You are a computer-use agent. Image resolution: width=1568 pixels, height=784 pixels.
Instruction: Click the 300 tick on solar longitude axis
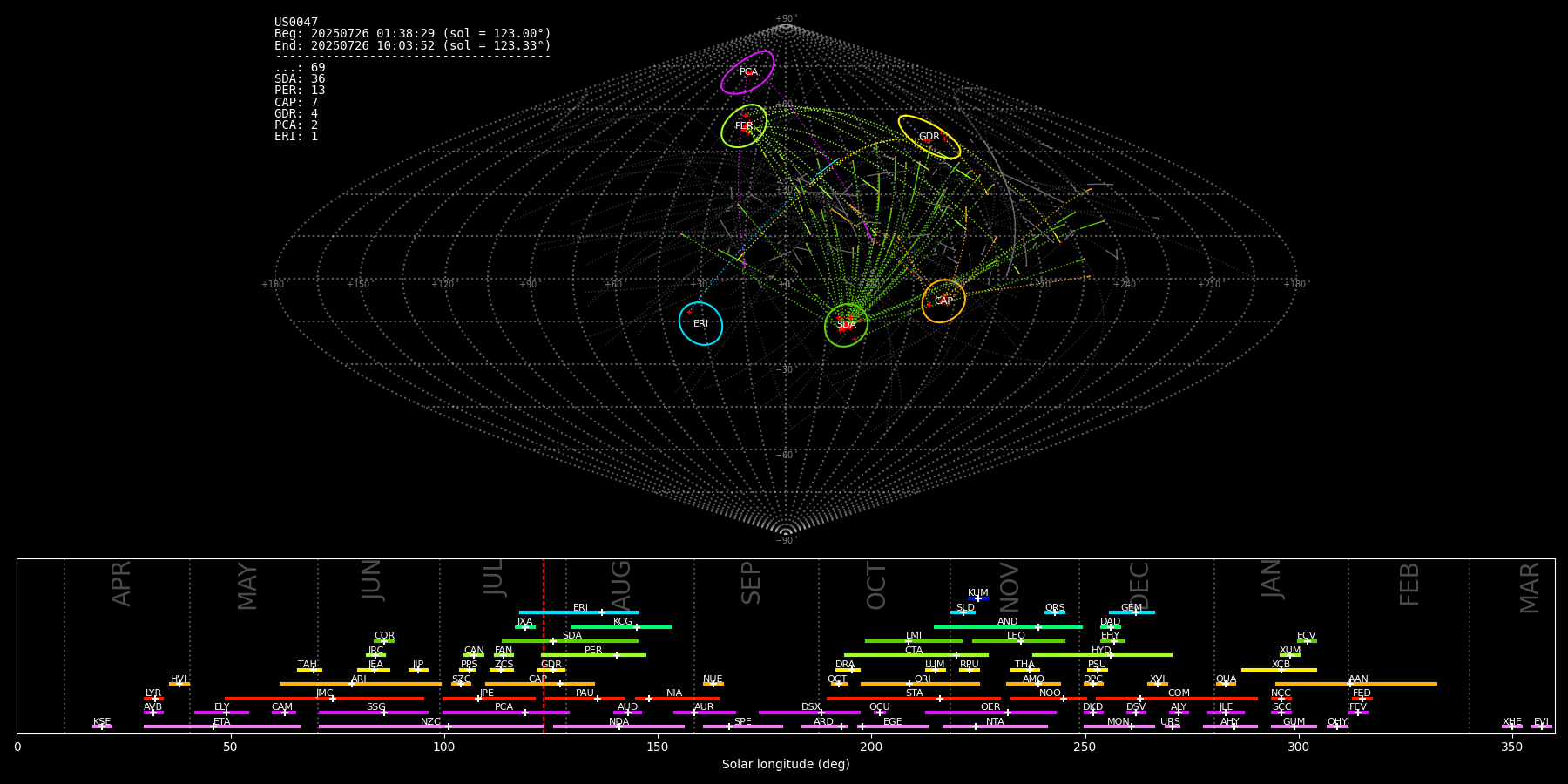[x=1298, y=747]
